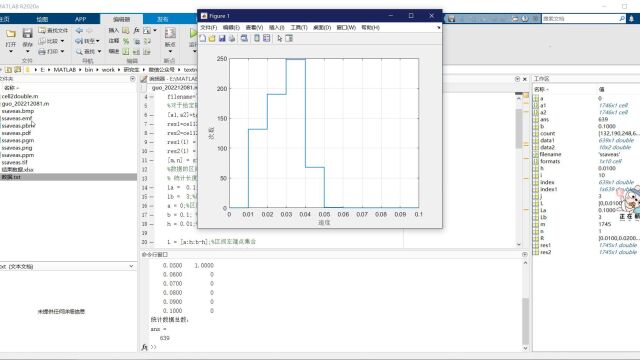Click the search documentation input field
Screen dimensions: 640x360
pyautogui.click(x=580, y=19)
